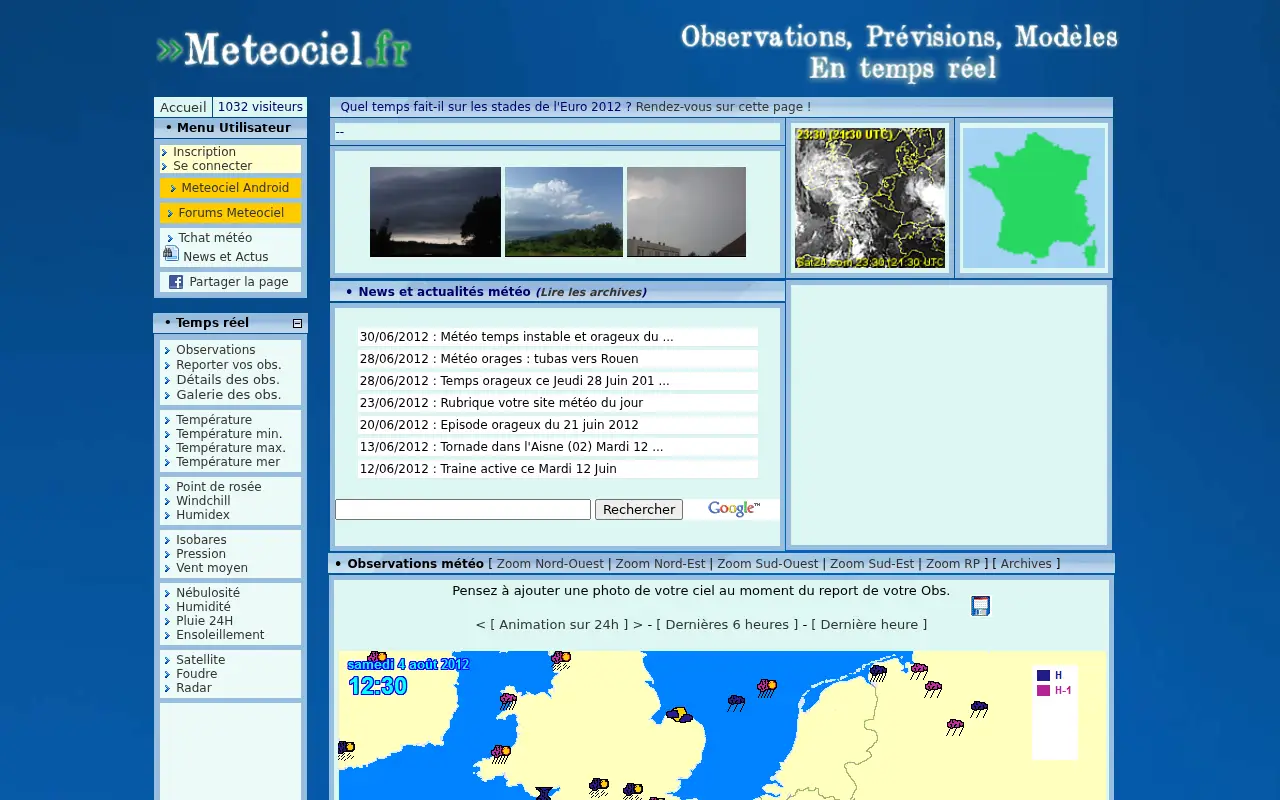Click the Facebook icon beside Partager la page
Image resolution: width=1280 pixels, height=800 pixels.
tap(176, 282)
